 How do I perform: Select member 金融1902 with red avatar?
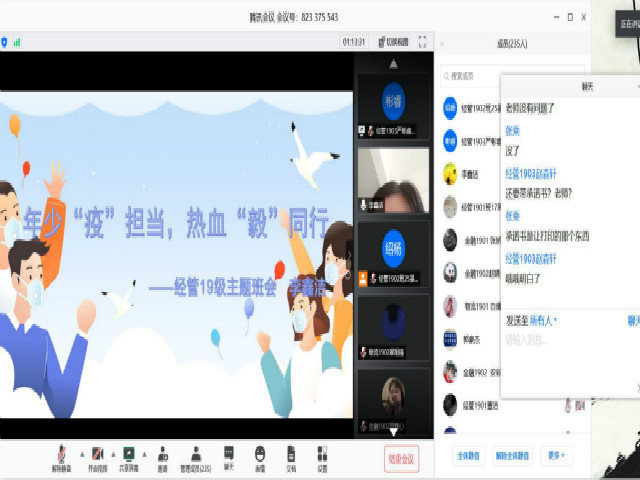pos(472,372)
